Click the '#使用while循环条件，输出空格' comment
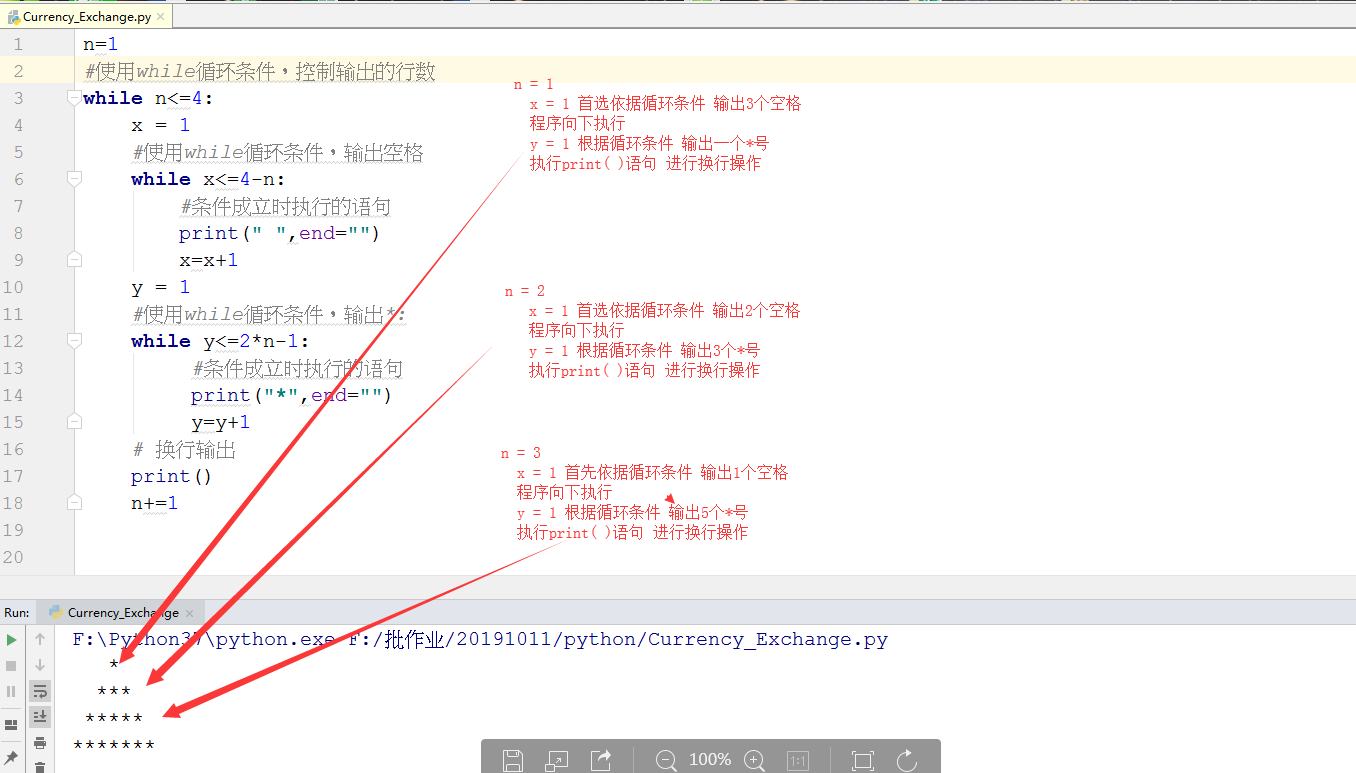 coord(278,152)
